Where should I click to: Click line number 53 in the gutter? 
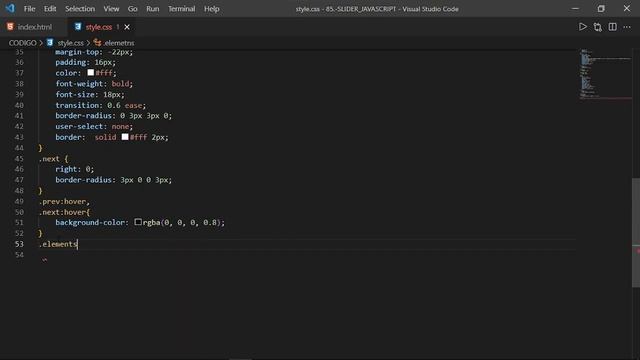(x=19, y=244)
